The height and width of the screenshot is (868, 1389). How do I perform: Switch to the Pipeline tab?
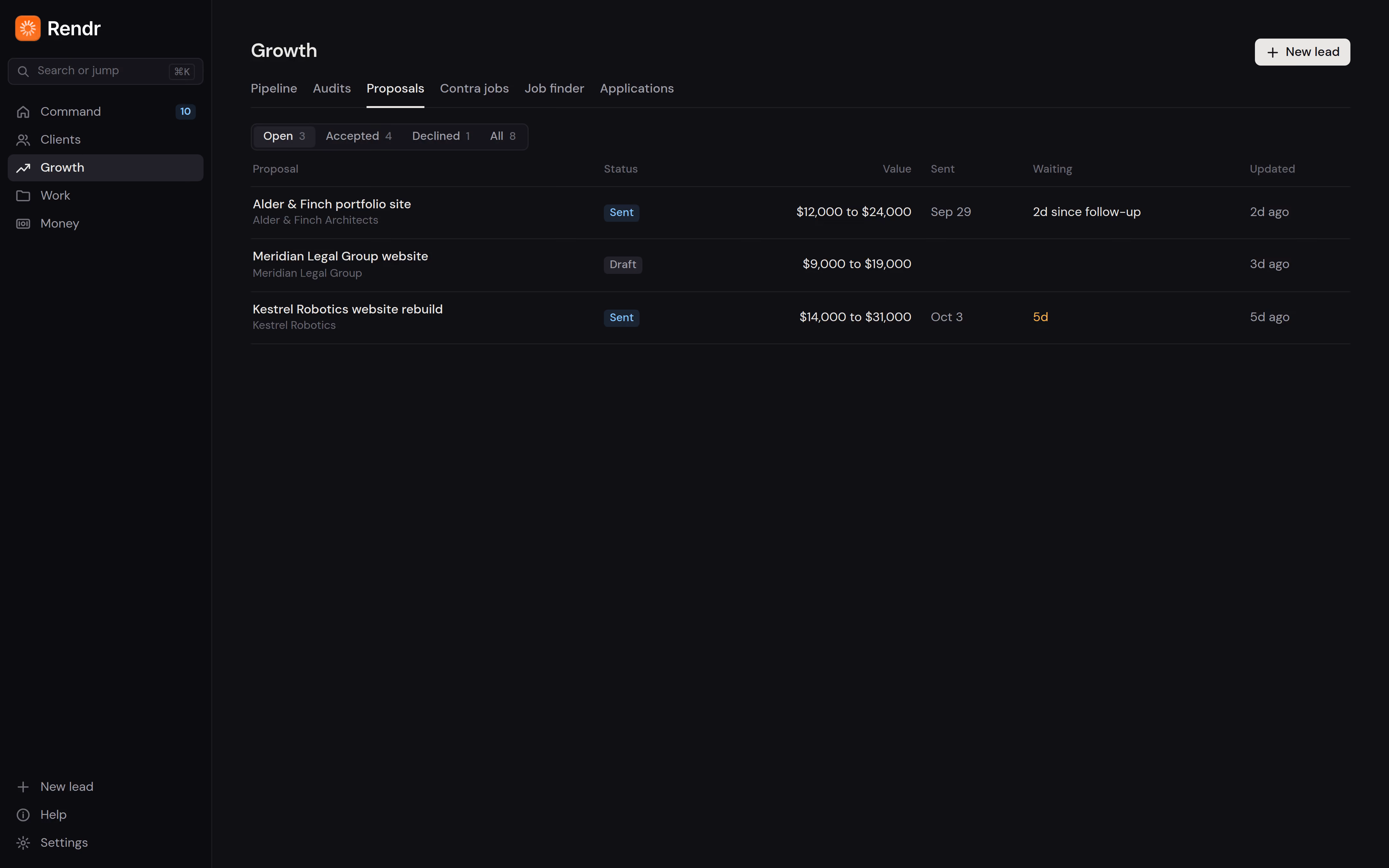click(274, 88)
